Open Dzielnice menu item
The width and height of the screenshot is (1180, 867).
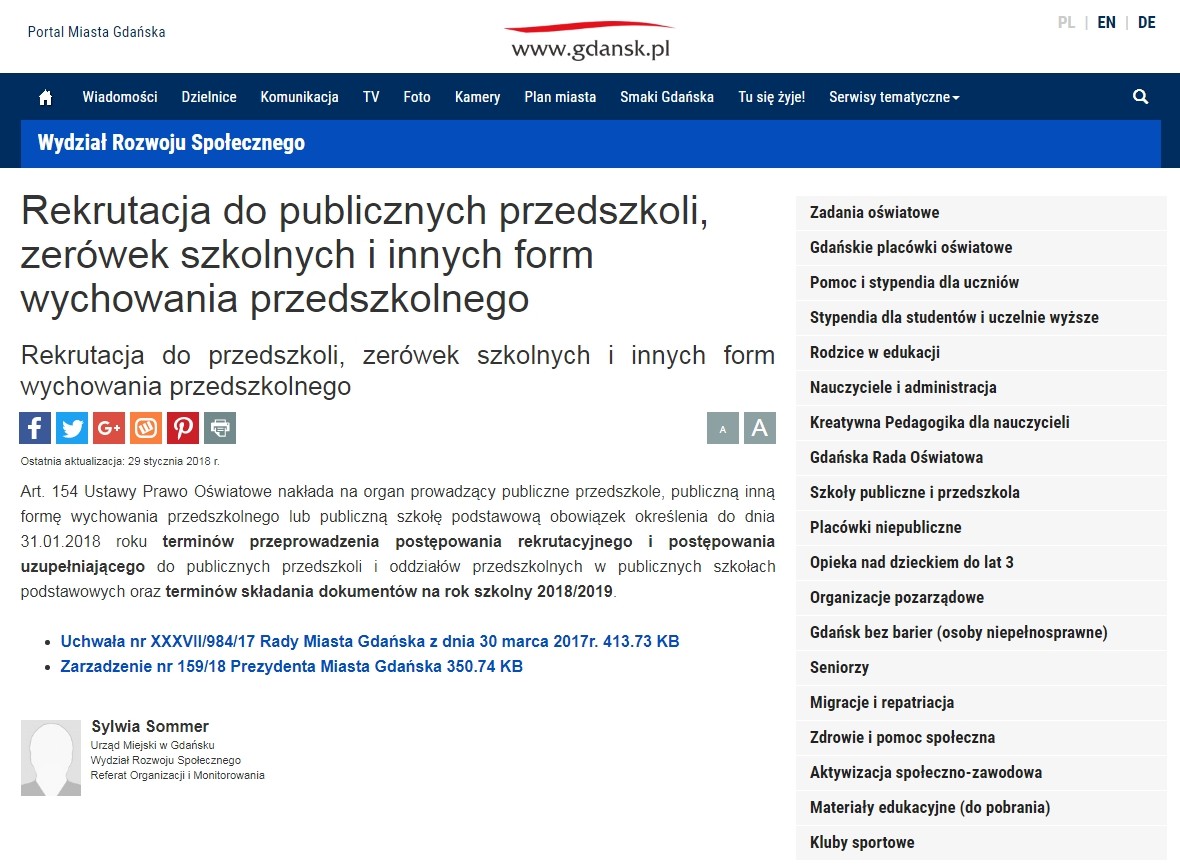208,97
